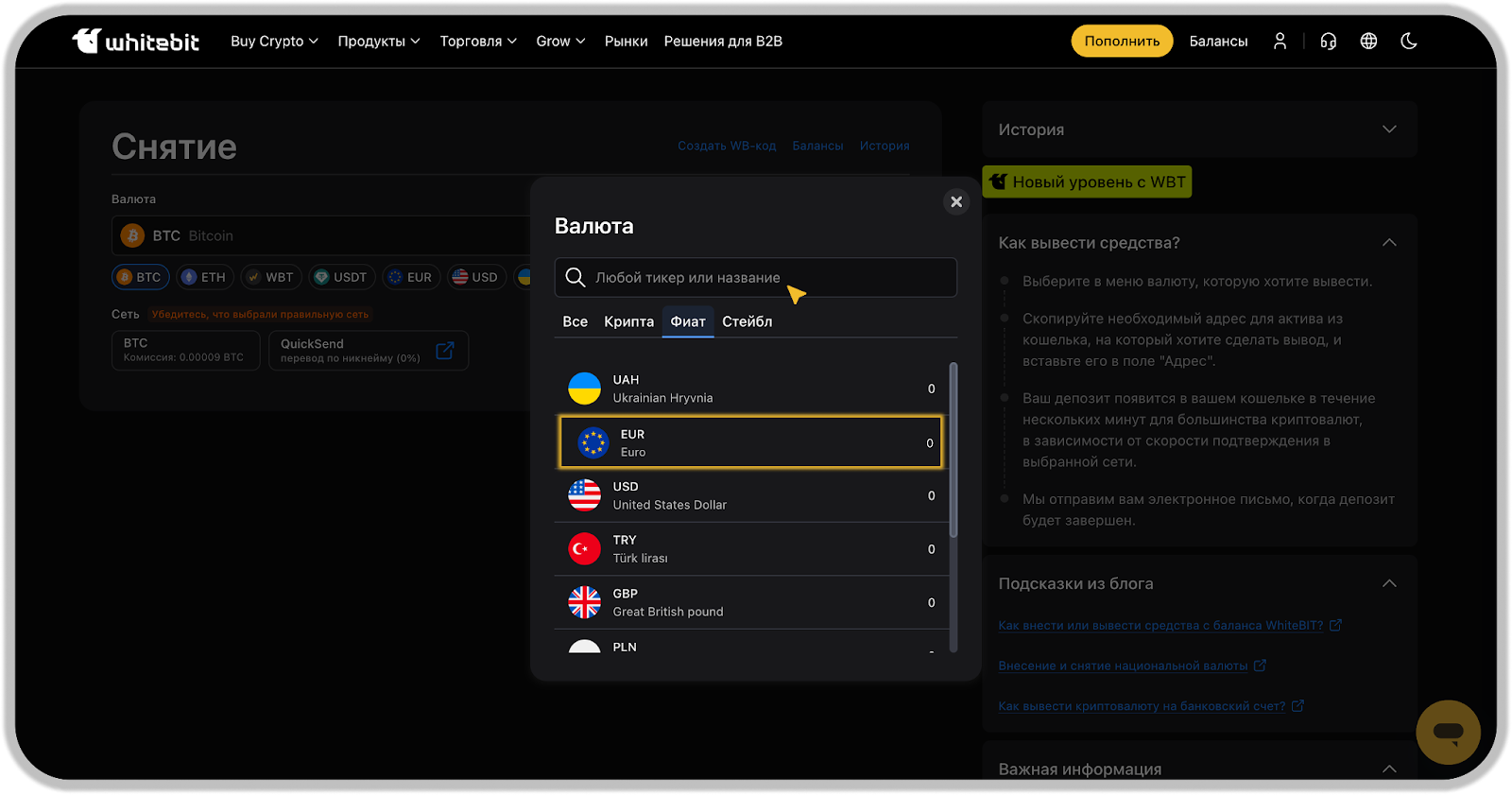Select Euro flag currency row
Screen dimensions: 1512x795
tap(593, 442)
